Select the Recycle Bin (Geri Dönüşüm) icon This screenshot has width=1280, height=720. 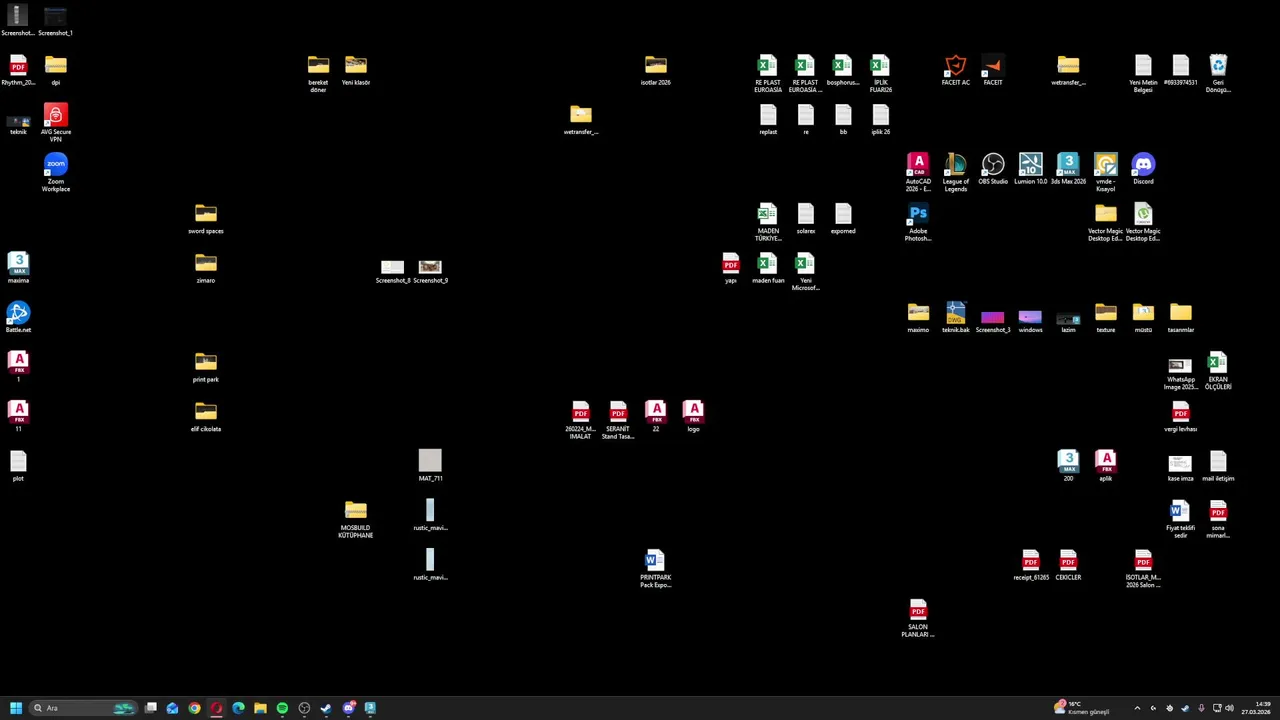tap(1218, 74)
